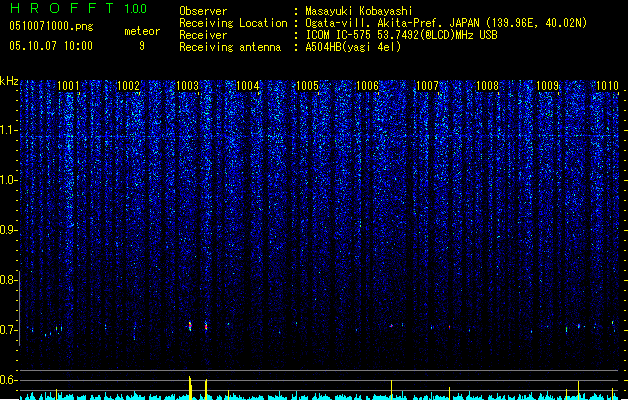
Task: Click observer name Masayuki Kobayashi
Action: point(359,11)
